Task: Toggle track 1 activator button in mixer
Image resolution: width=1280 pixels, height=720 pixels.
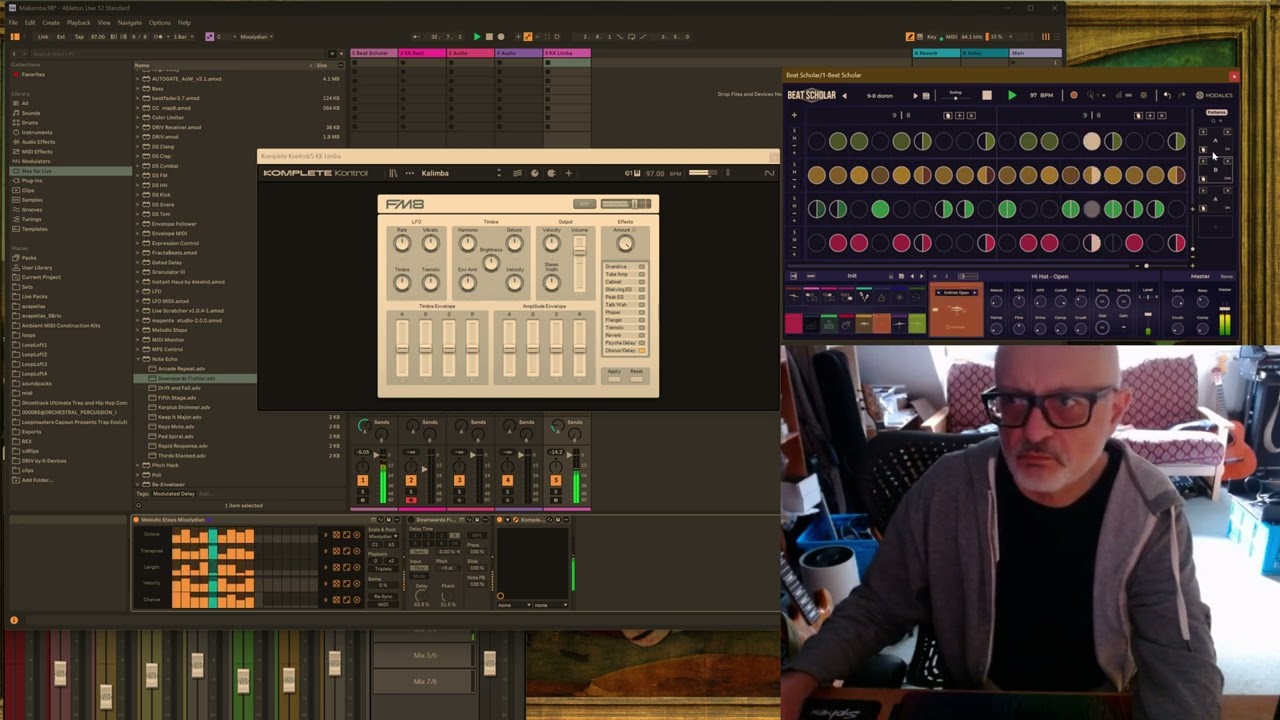Action: pyautogui.click(x=362, y=481)
